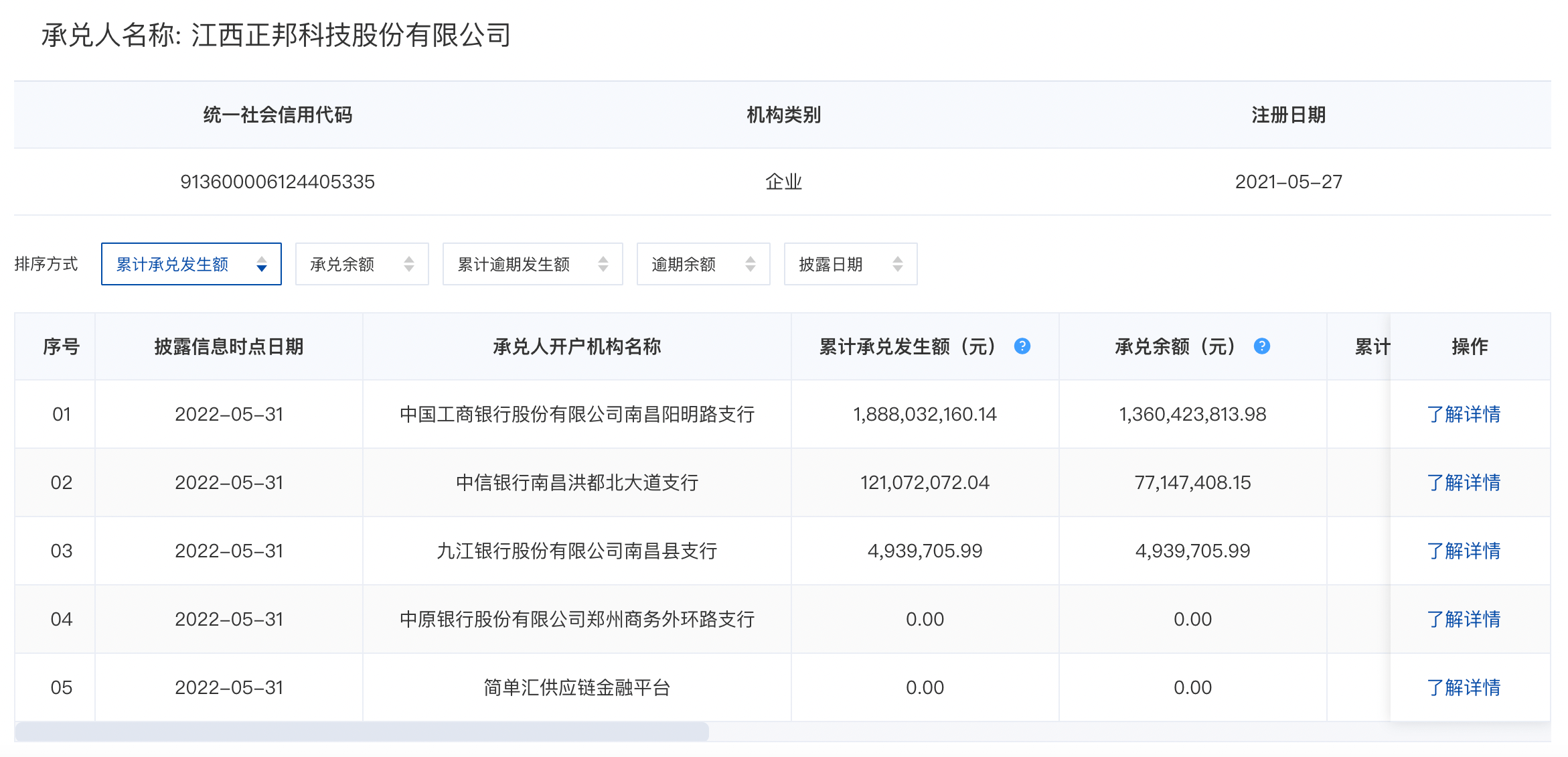The width and height of the screenshot is (1568, 757).
Task: Click registration date 2021-05-27
Action: pyautogui.click(x=1288, y=182)
